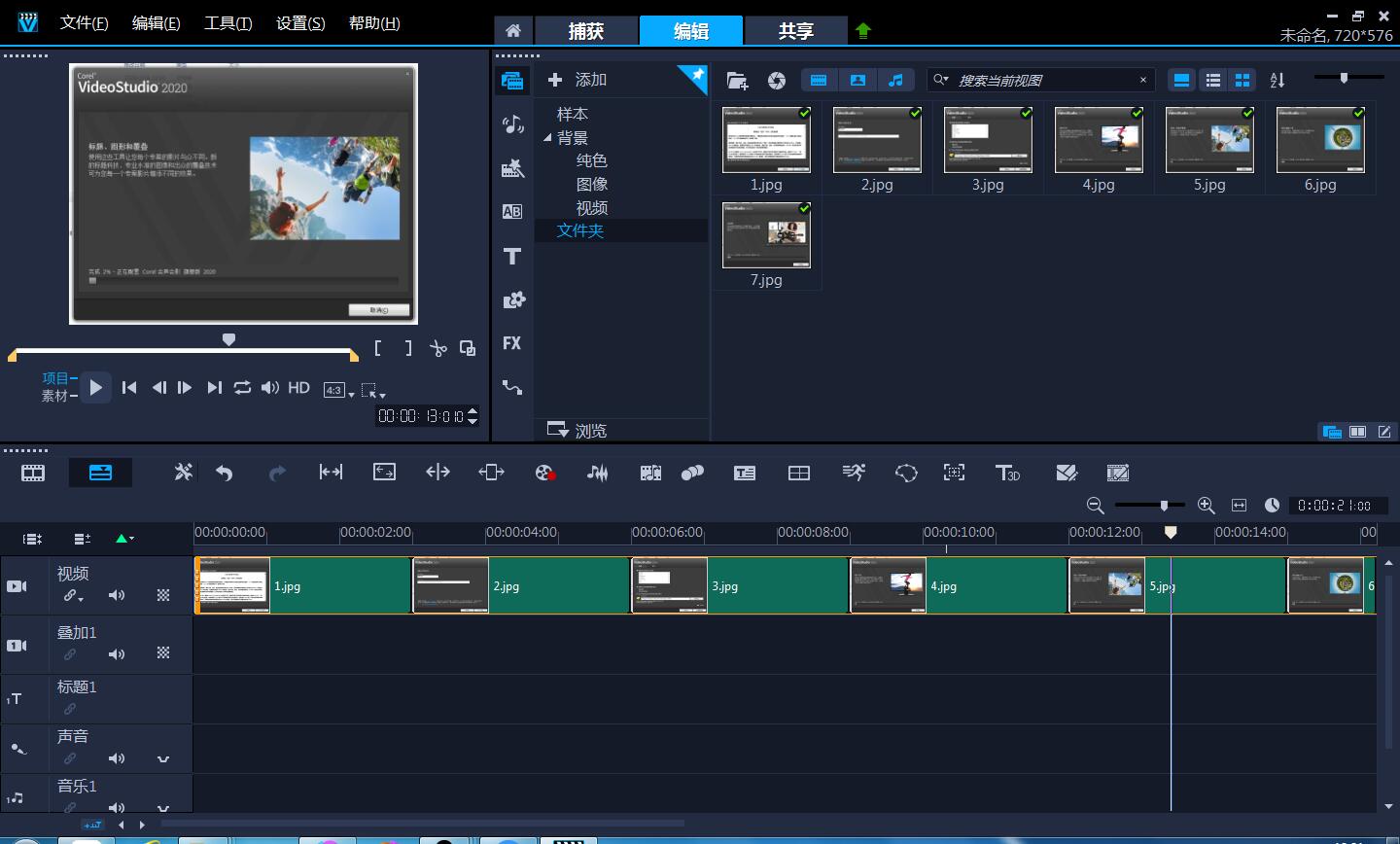Switch to Timeline view mode
The image size is (1400, 844).
(x=100, y=474)
